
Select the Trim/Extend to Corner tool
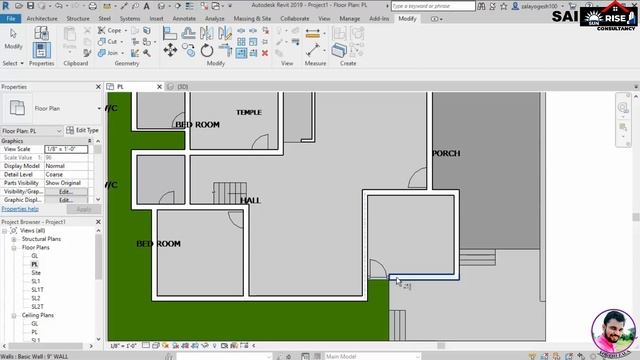pyautogui.click(x=225, y=51)
